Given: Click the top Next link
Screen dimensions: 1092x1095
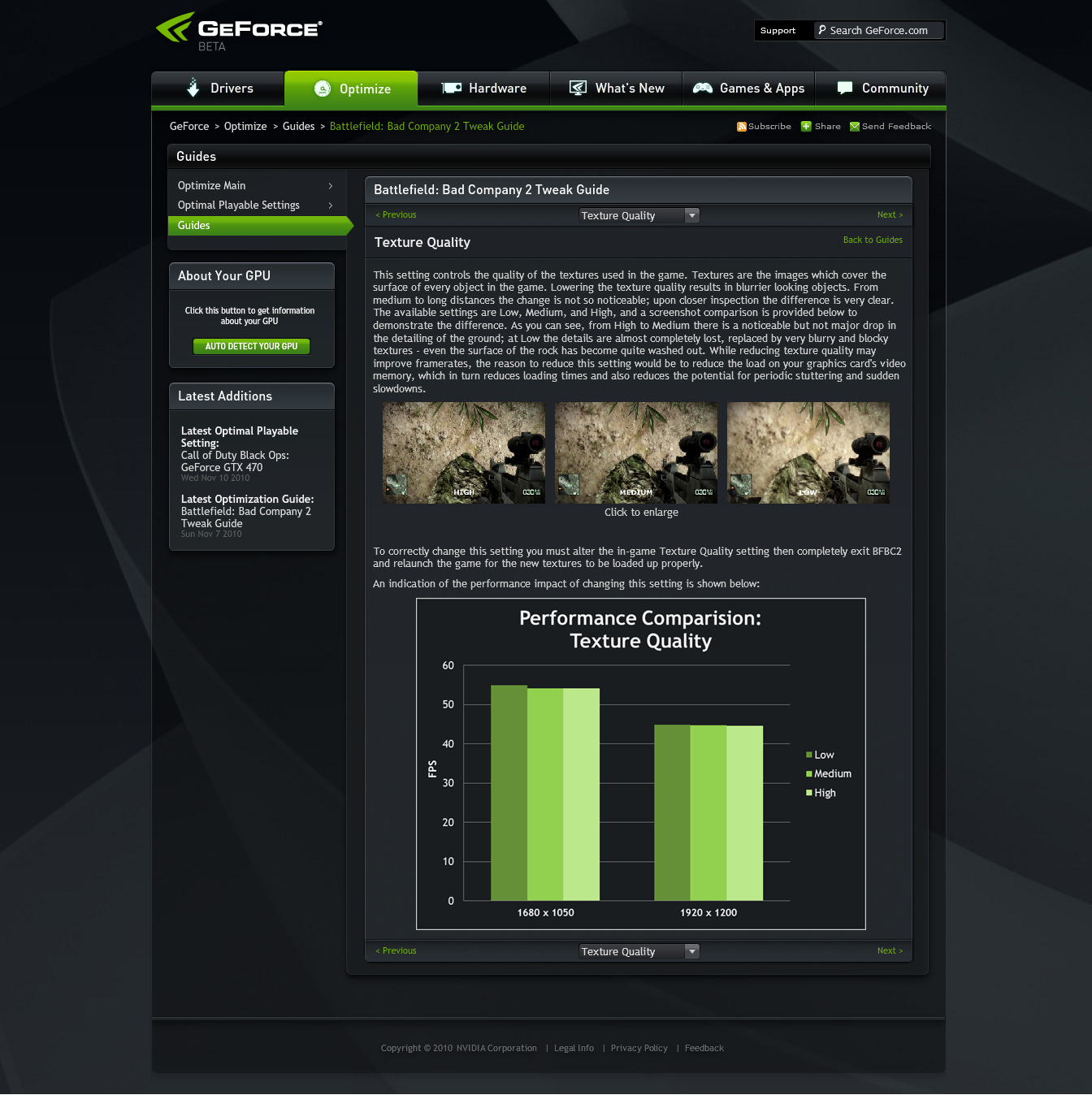Looking at the screenshot, I should tap(890, 214).
